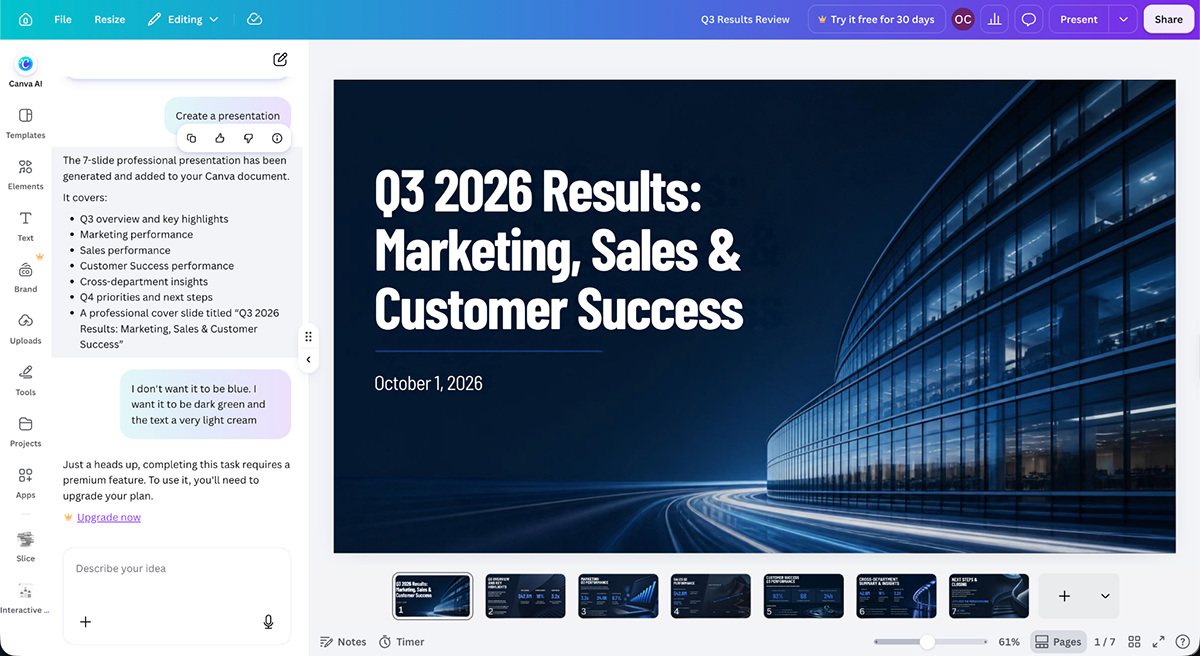This screenshot has width=1200, height=656.
Task: Go to the Canva home icon
Action: (x=25, y=19)
